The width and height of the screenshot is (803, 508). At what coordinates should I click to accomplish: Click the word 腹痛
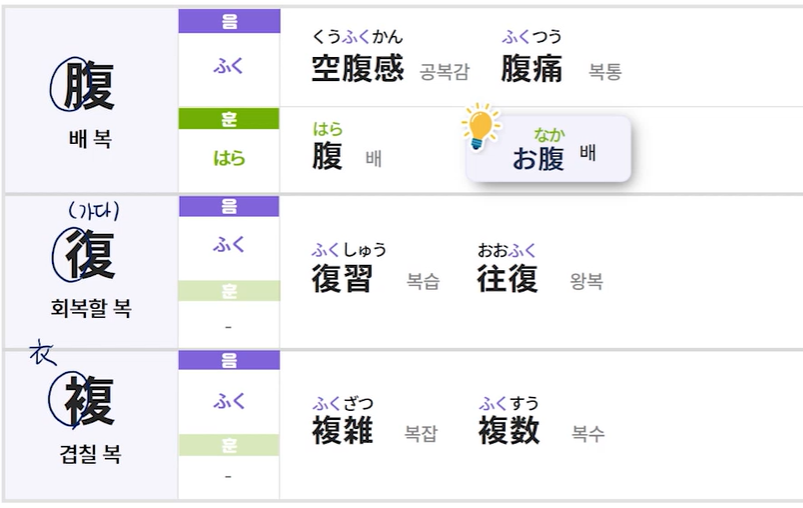tap(531, 69)
